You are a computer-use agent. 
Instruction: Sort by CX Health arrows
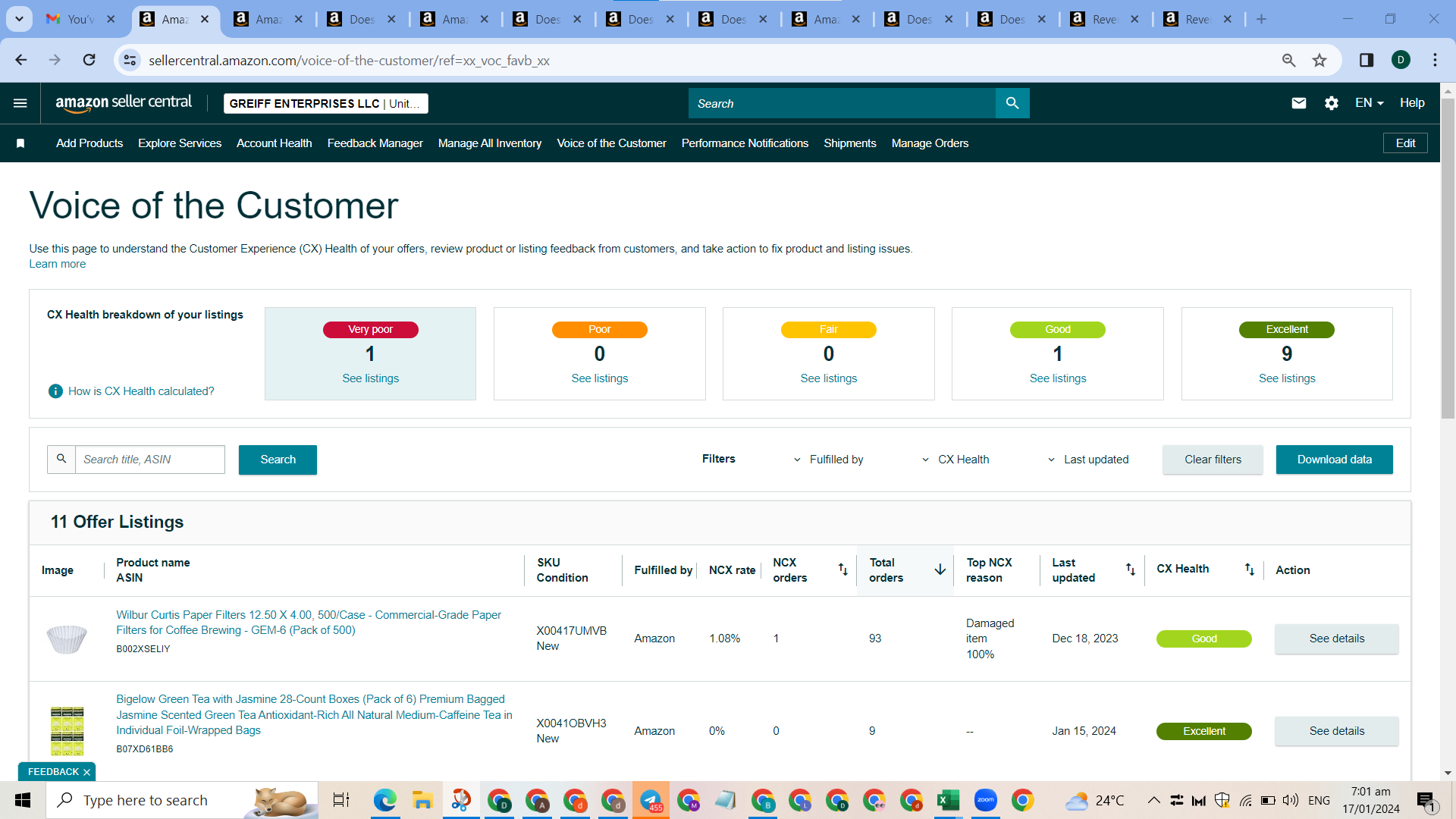pos(1249,570)
